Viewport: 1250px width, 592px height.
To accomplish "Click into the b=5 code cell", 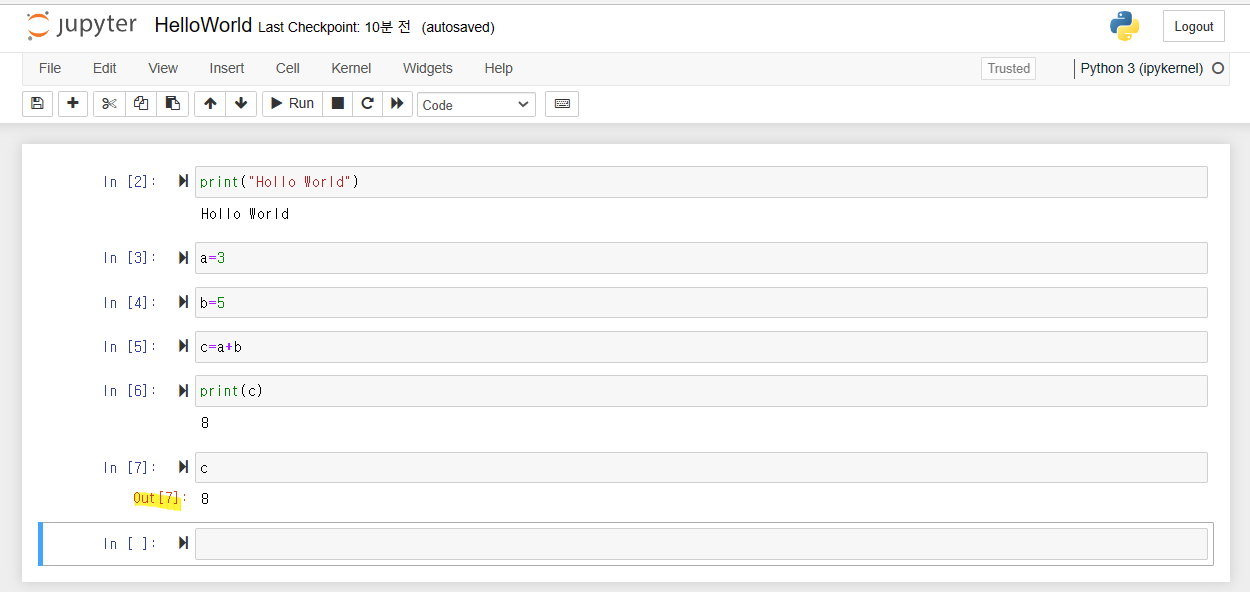I will click(x=701, y=302).
